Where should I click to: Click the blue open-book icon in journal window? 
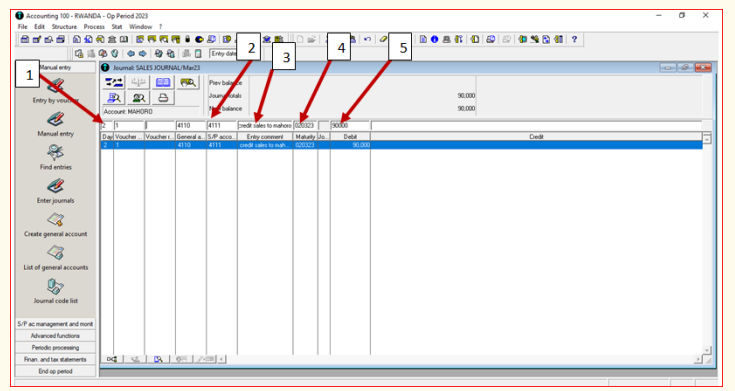163,83
